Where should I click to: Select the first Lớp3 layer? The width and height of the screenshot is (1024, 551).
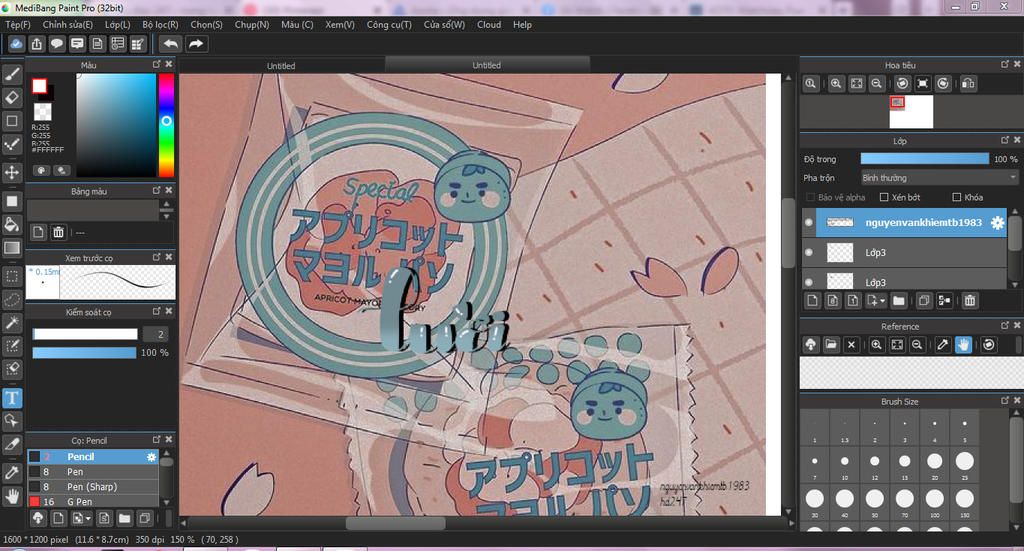coord(904,253)
